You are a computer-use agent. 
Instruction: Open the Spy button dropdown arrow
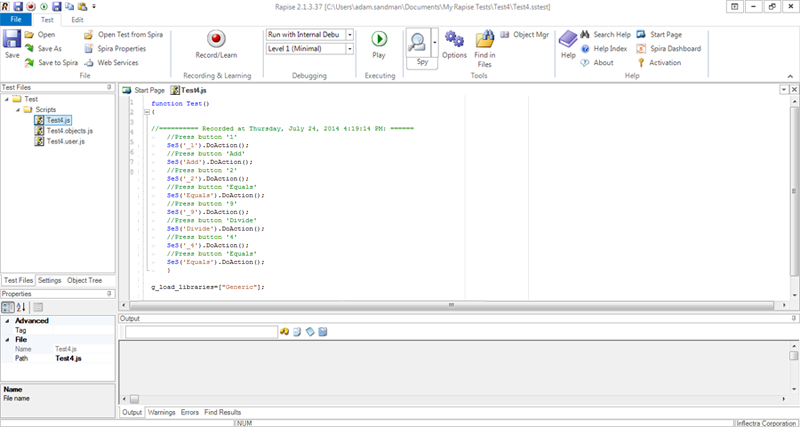(x=433, y=43)
